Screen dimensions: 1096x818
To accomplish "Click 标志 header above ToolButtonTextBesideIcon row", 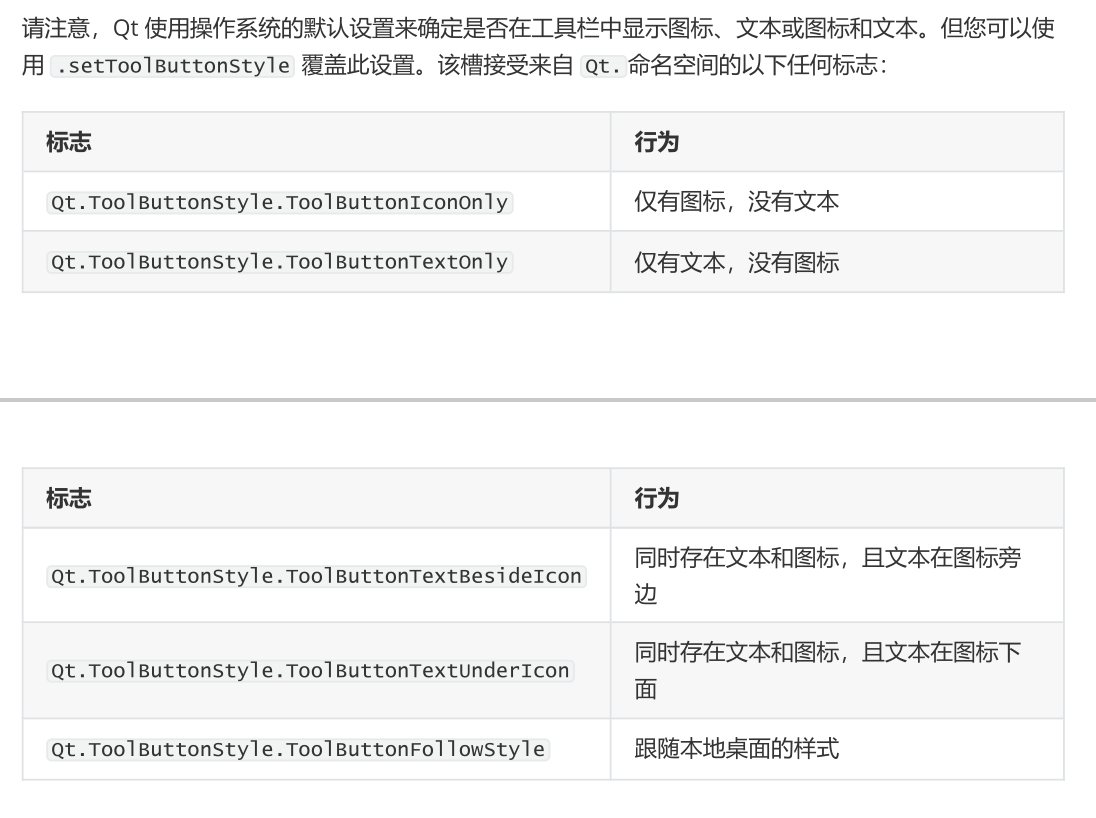I will 69,498.
